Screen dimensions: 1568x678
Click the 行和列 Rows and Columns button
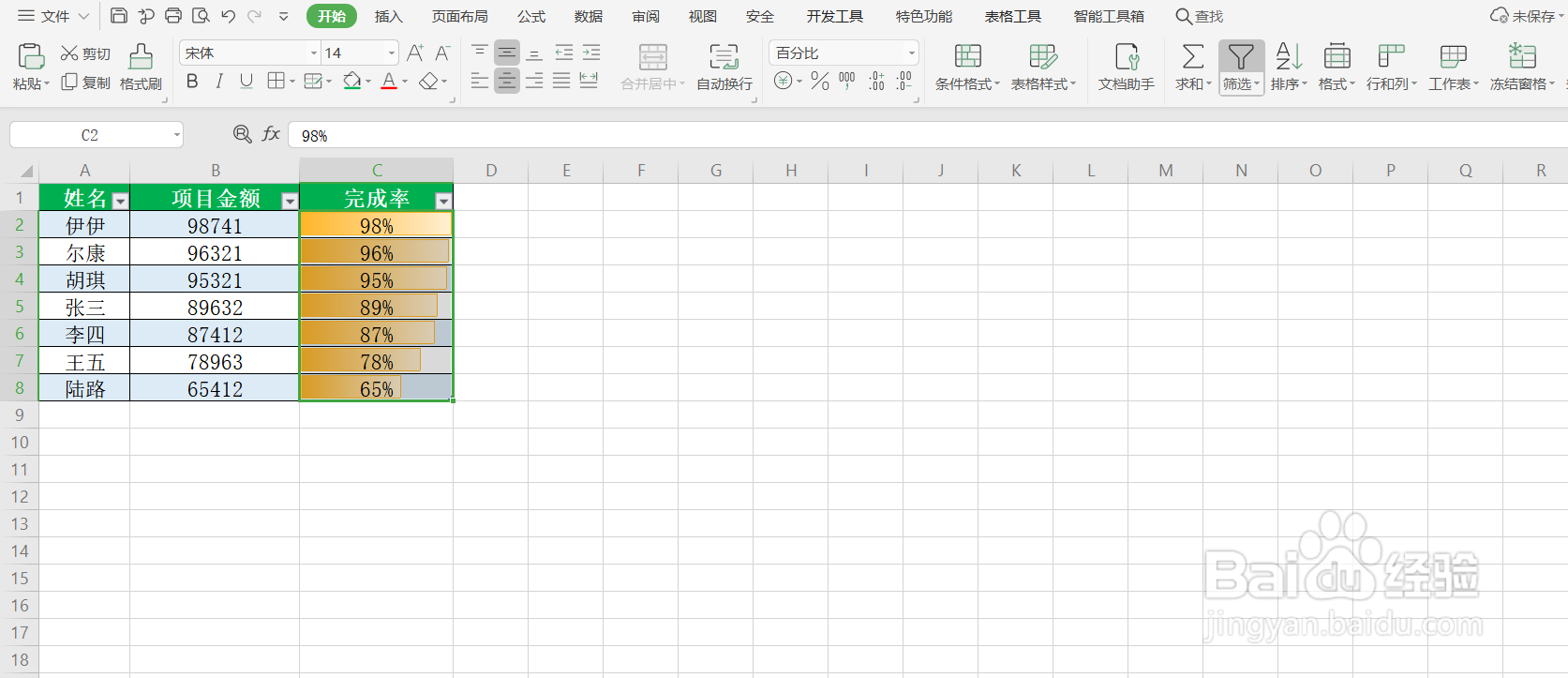(x=1391, y=67)
